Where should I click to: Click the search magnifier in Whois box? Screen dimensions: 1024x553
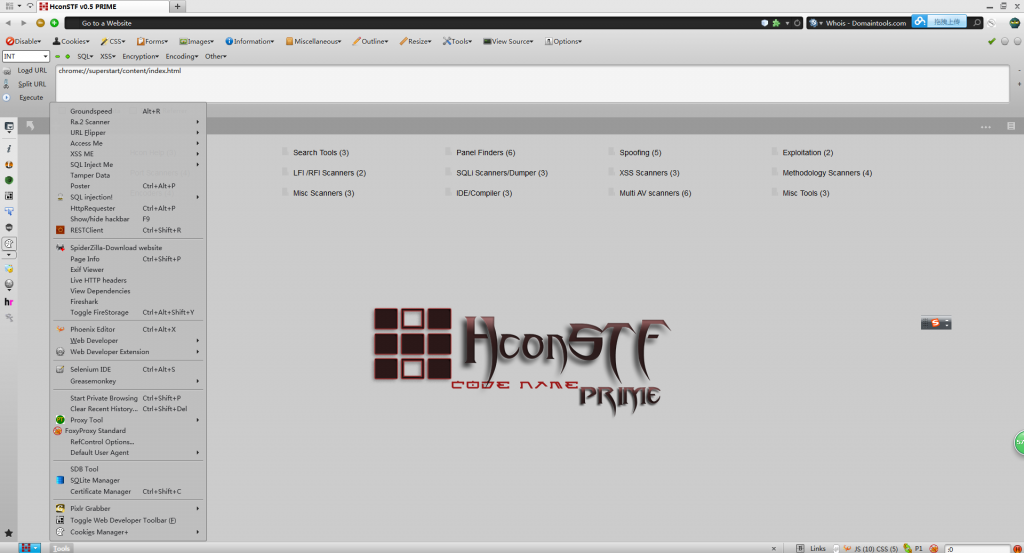[x=977, y=23]
